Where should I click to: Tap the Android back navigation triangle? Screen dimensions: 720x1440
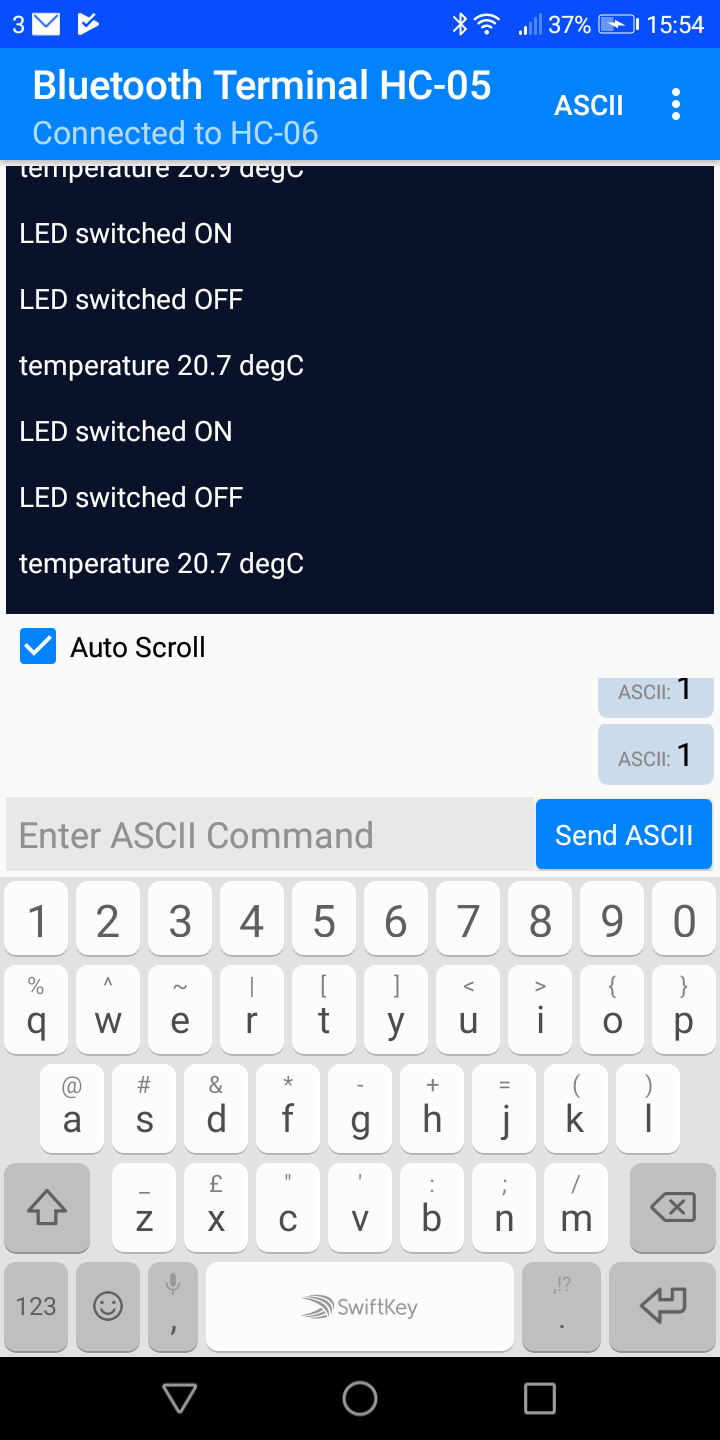coord(180,1398)
